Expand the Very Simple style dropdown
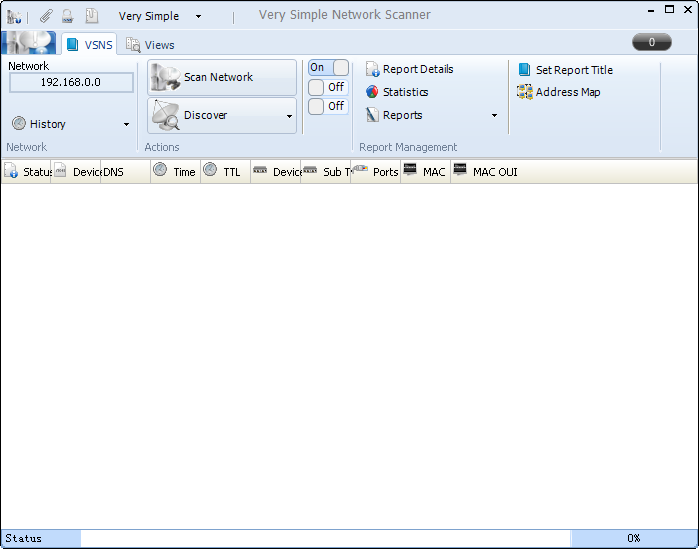 point(198,17)
